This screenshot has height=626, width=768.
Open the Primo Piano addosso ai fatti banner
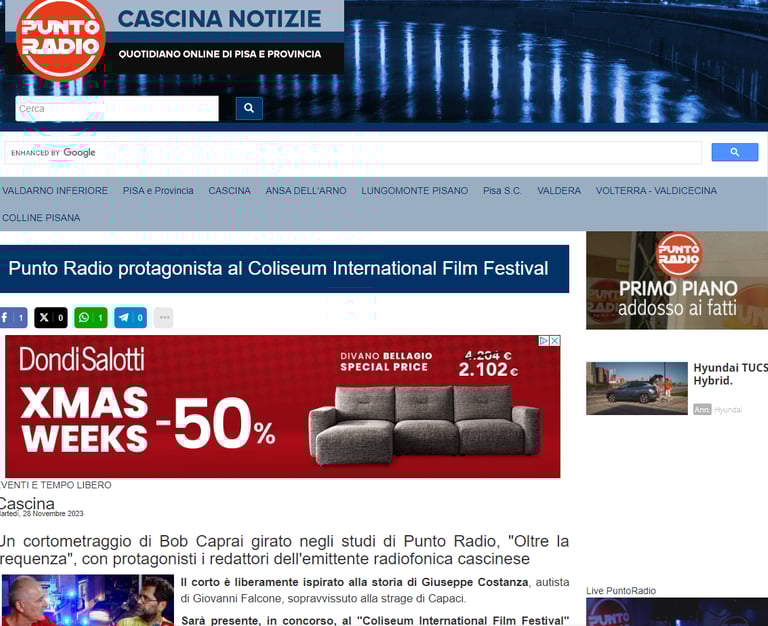click(x=677, y=280)
